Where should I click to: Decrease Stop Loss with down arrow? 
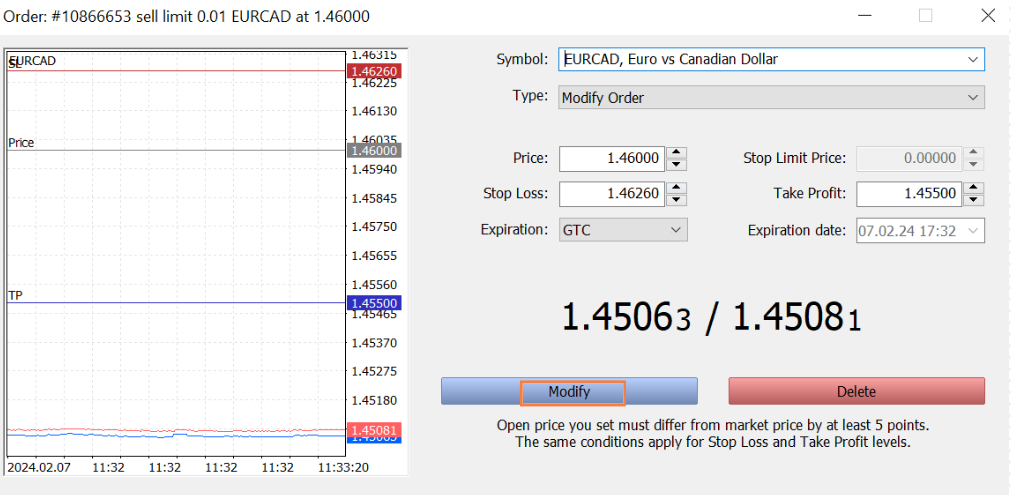pos(677,200)
